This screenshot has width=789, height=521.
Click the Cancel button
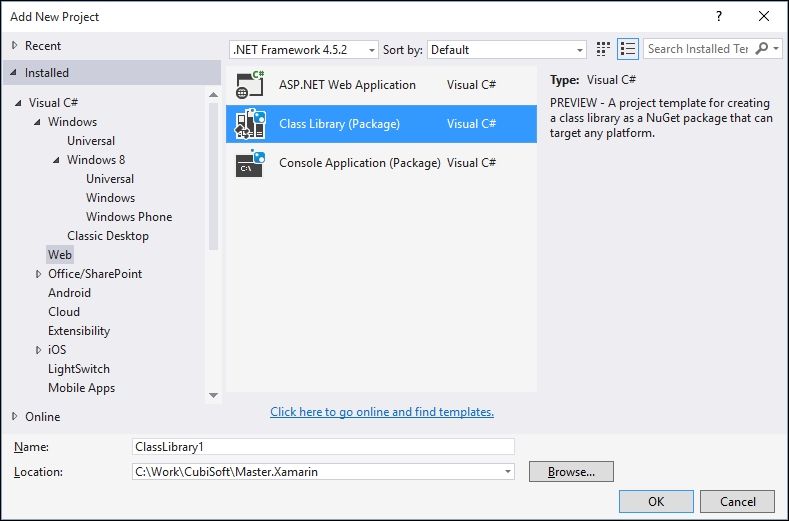[737, 502]
